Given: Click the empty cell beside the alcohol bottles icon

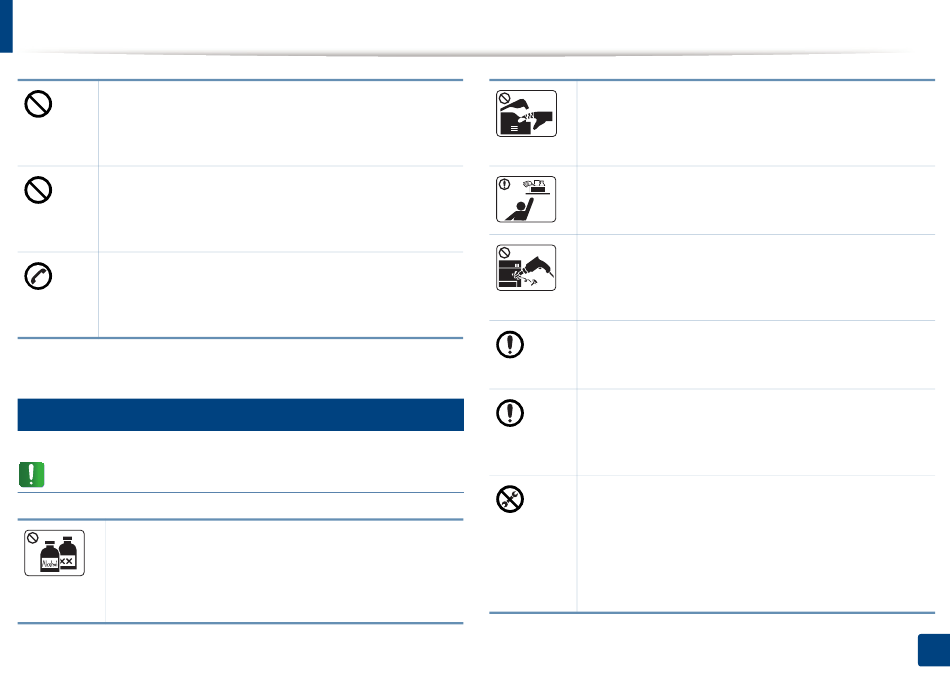Looking at the screenshot, I should click(x=285, y=571).
